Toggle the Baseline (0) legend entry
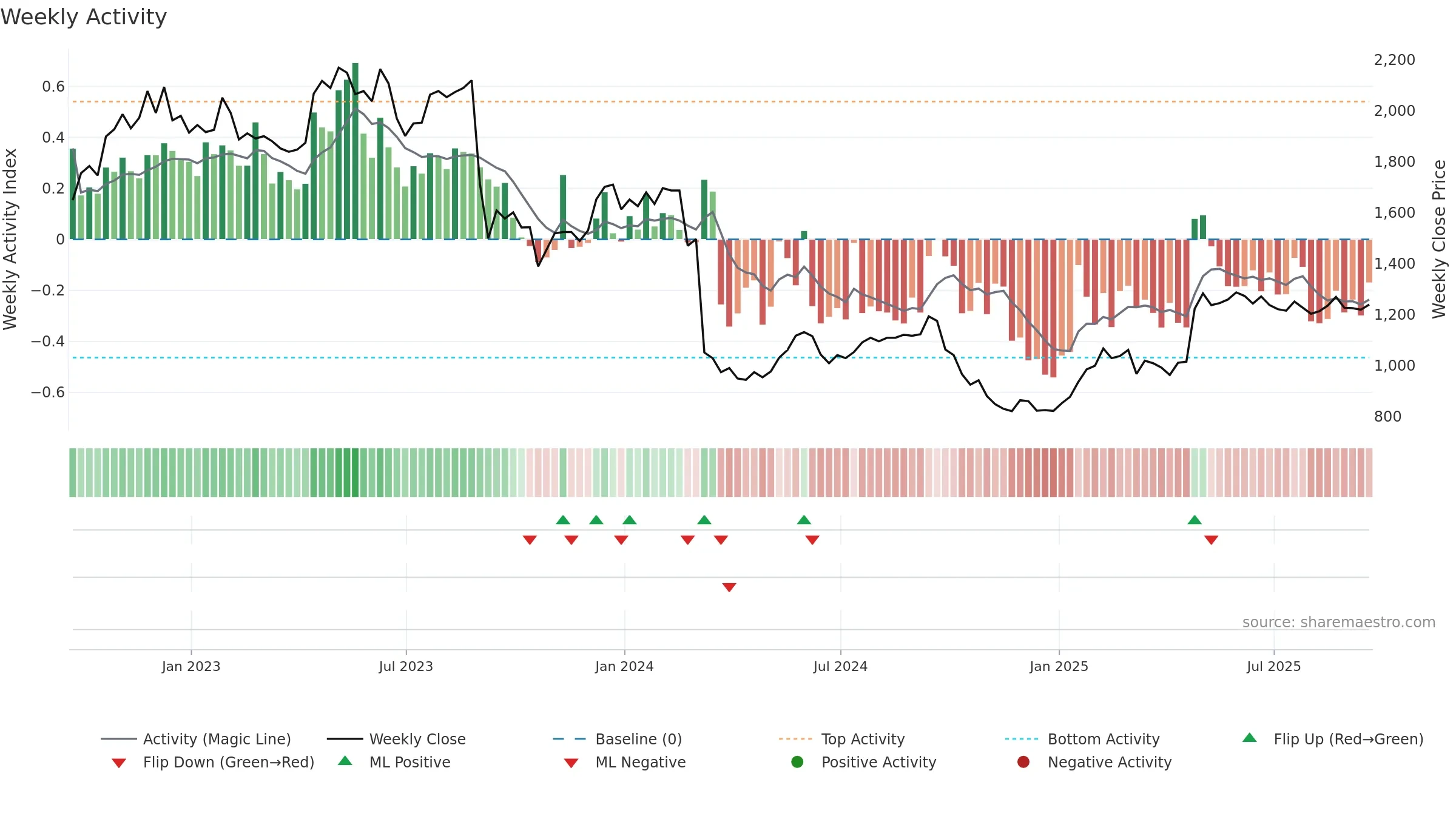This screenshot has height=819, width=1456. [x=618, y=739]
